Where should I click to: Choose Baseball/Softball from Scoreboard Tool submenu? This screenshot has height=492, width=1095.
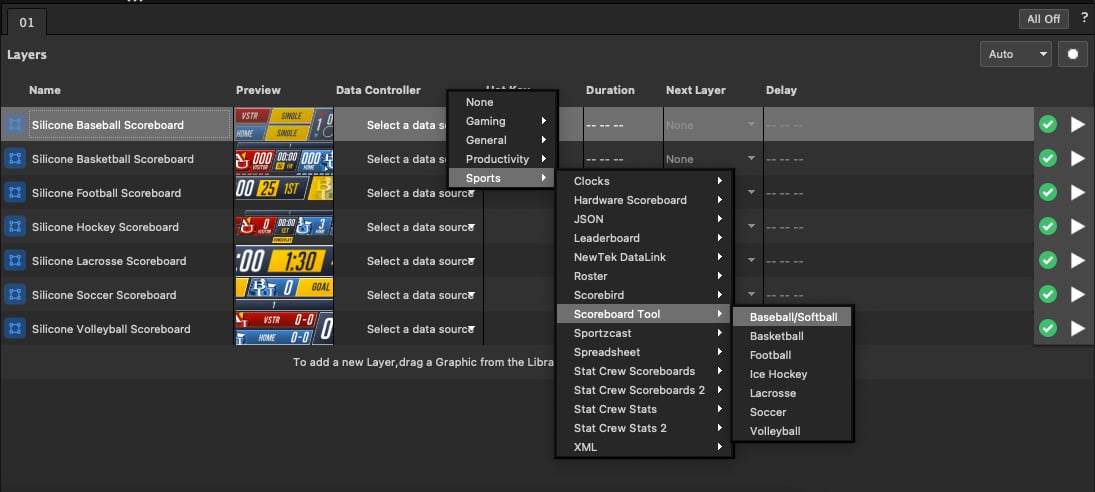pos(793,317)
